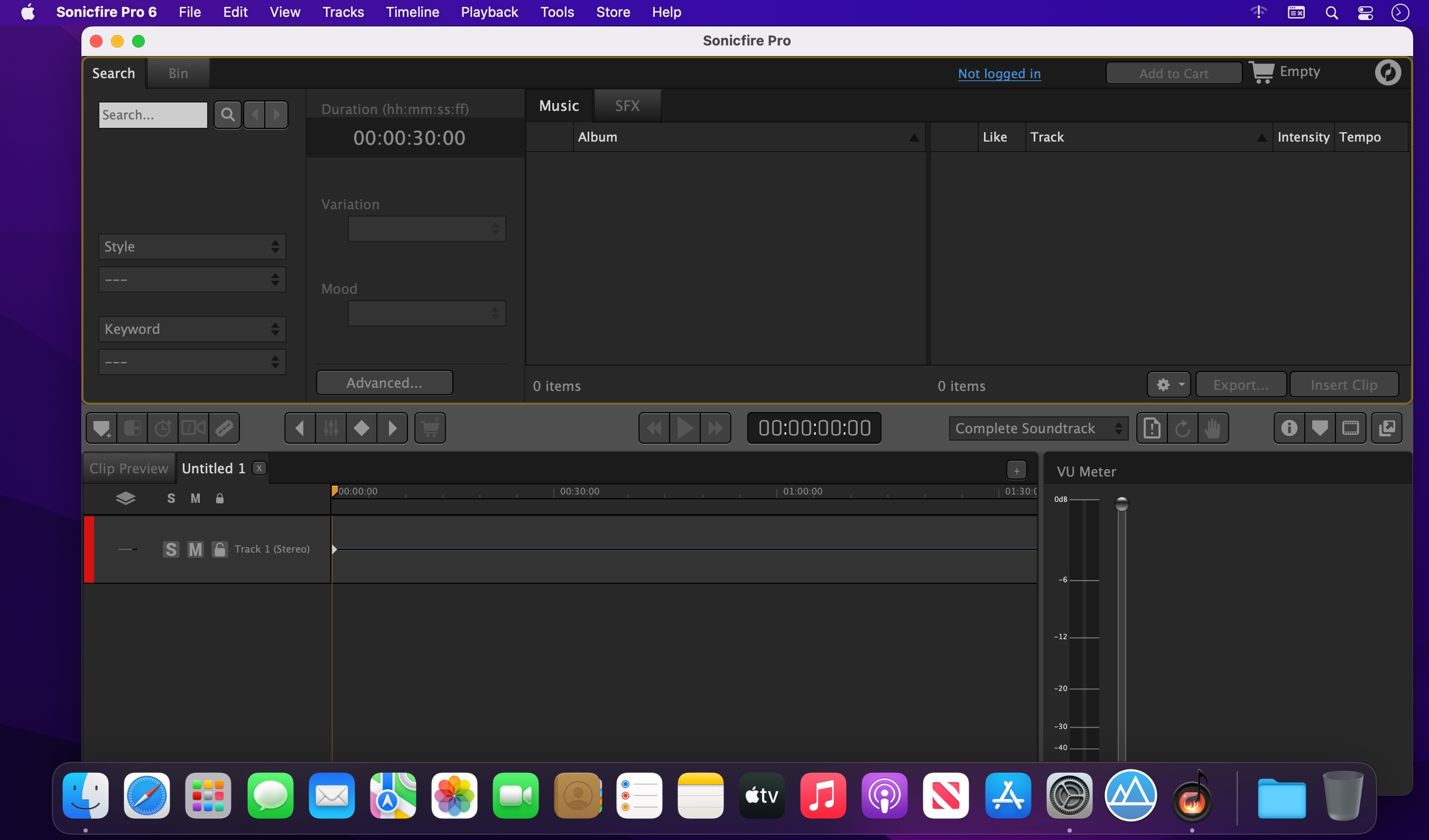Image resolution: width=1429 pixels, height=840 pixels.
Task: Click the Save/Export project icon
Action: click(x=1388, y=427)
